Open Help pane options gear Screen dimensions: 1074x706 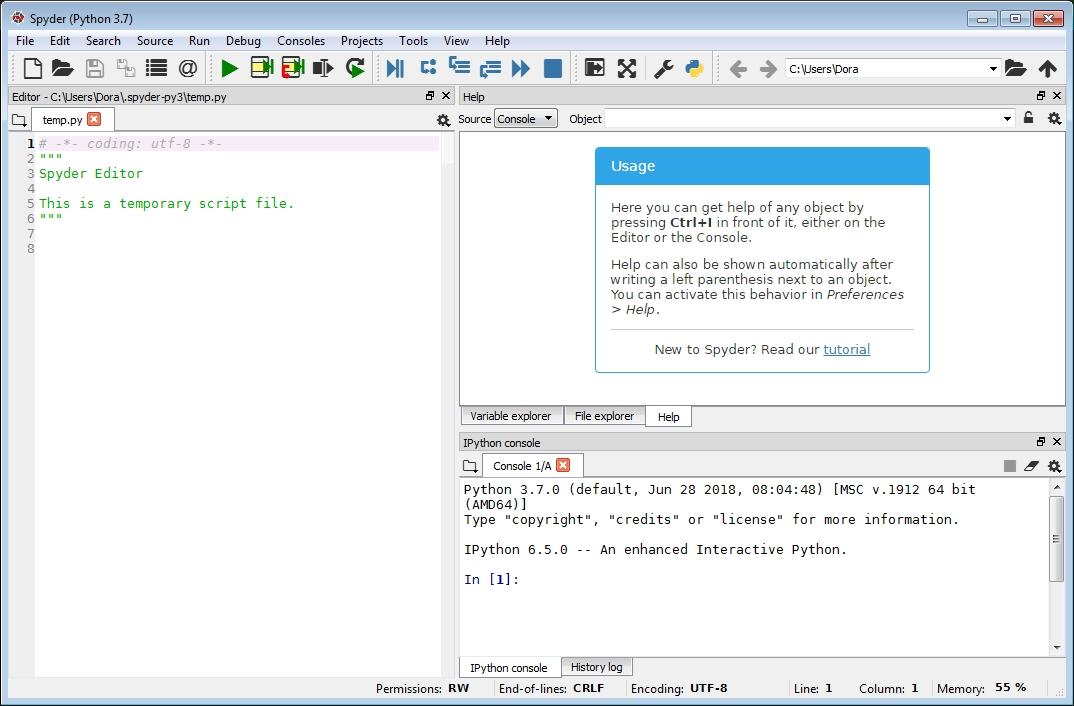pos(1055,119)
